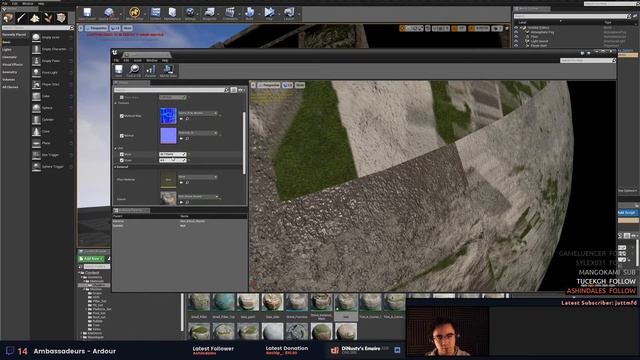Click browse magnifier under Normal texture
The image size is (640, 360).
click(x=187, y=138)
